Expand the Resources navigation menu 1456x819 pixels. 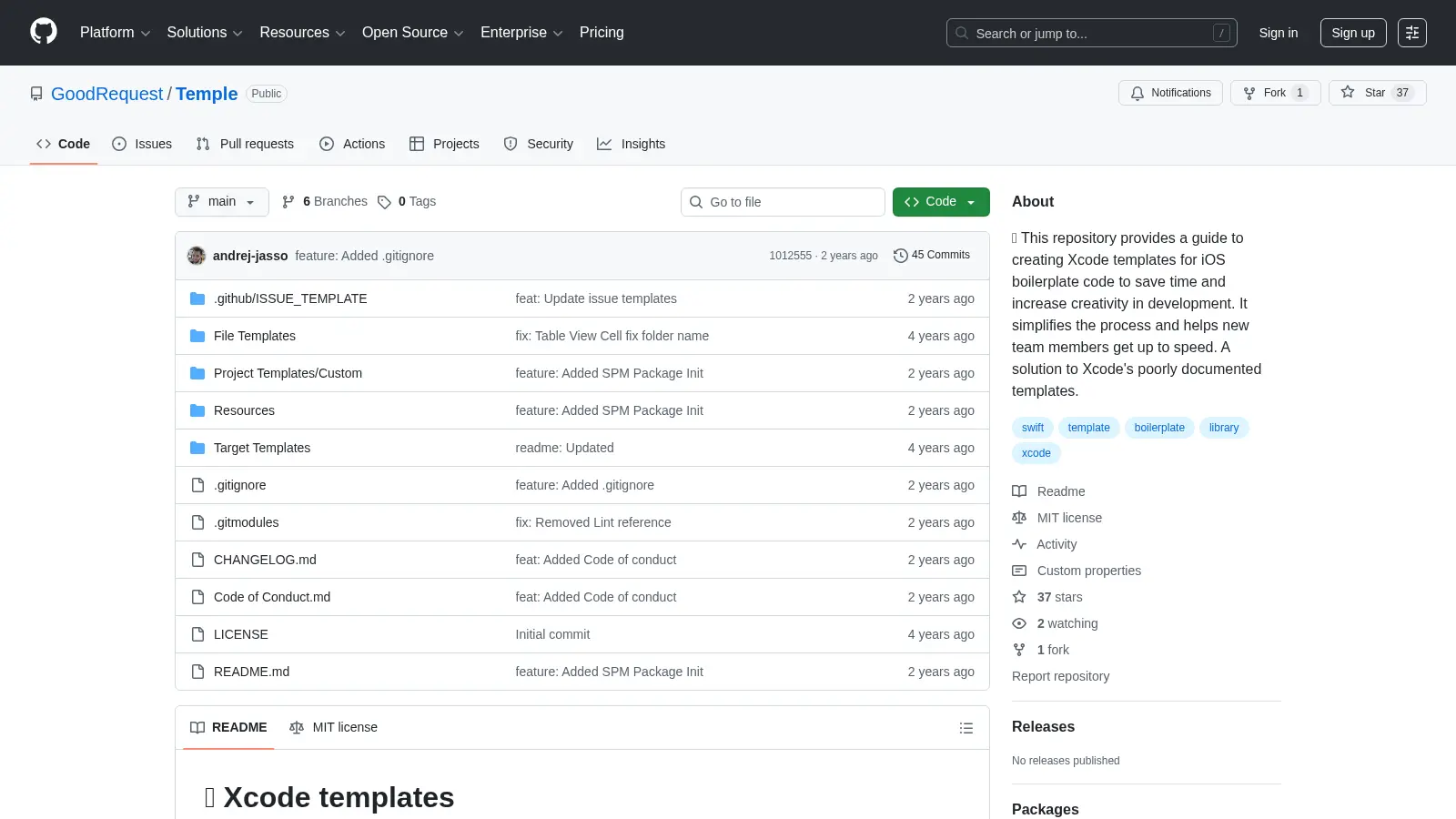click(302, 33)
